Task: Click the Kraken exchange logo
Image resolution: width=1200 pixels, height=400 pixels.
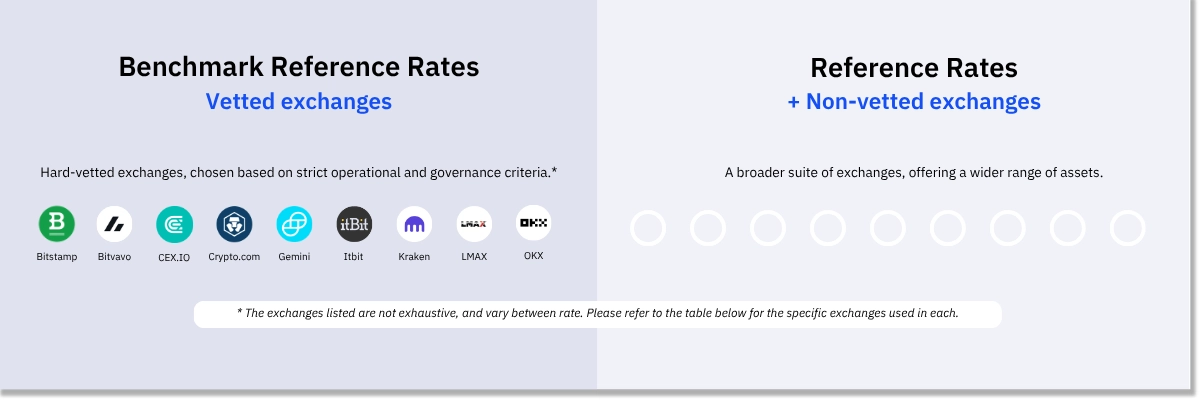Action: coord(414,225)
